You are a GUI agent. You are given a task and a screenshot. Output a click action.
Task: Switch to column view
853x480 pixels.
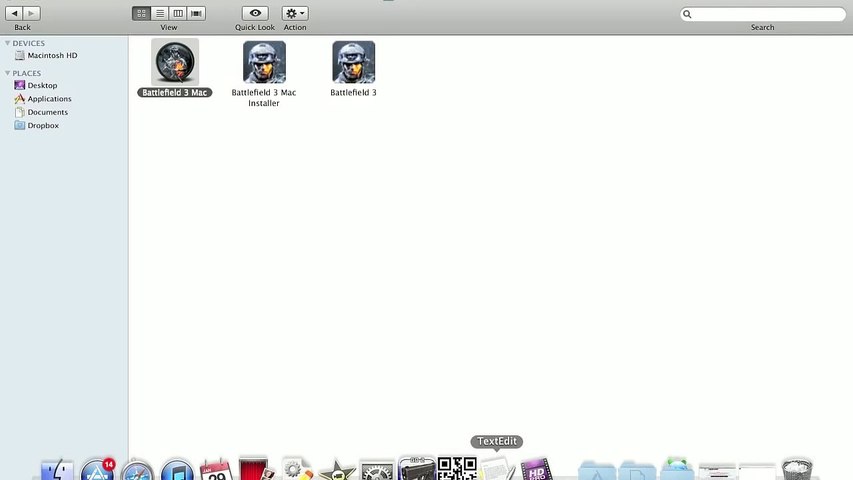[x=178, y=13]
